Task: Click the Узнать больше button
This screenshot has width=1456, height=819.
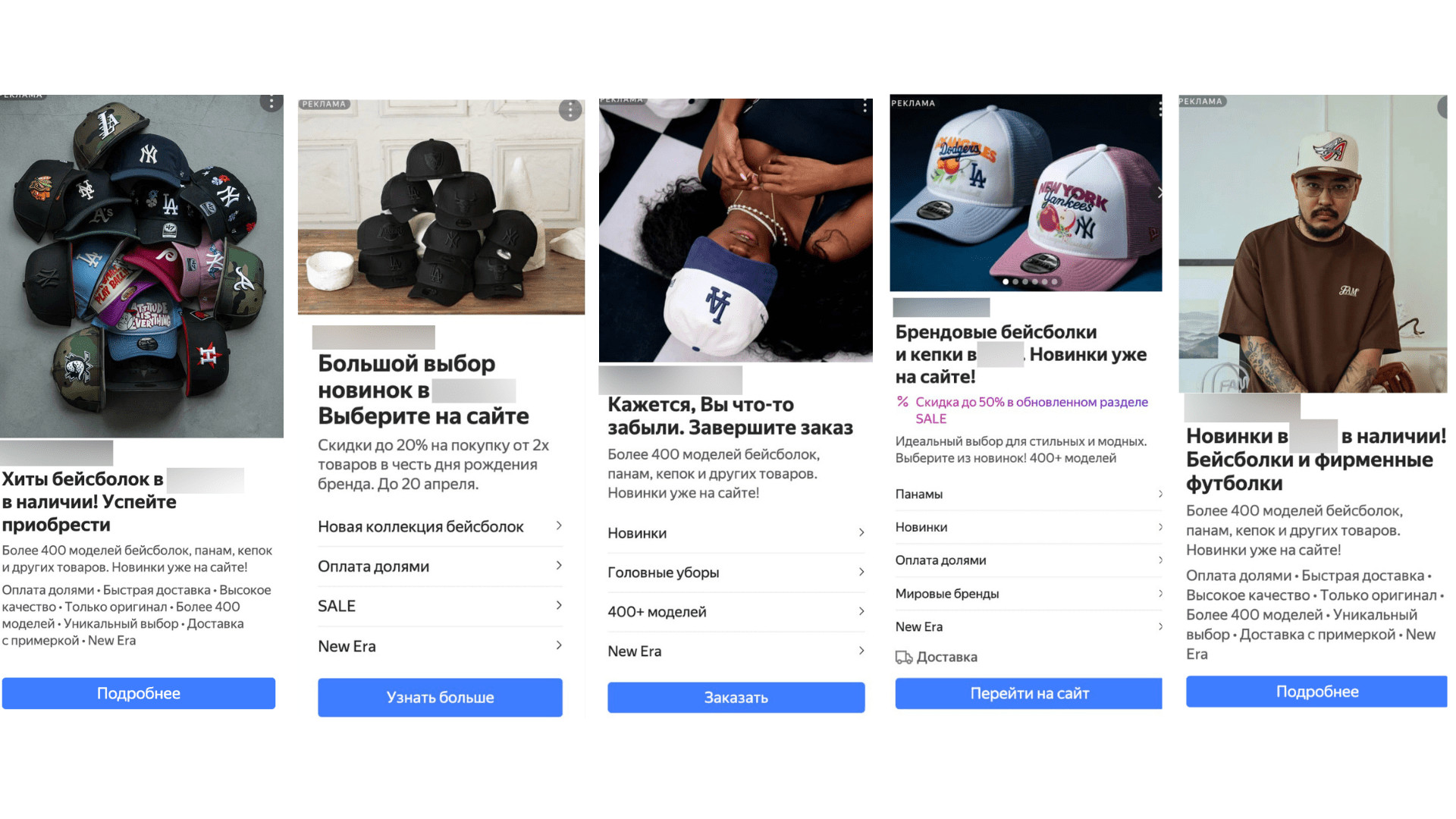Action: [x=440, y=697]
